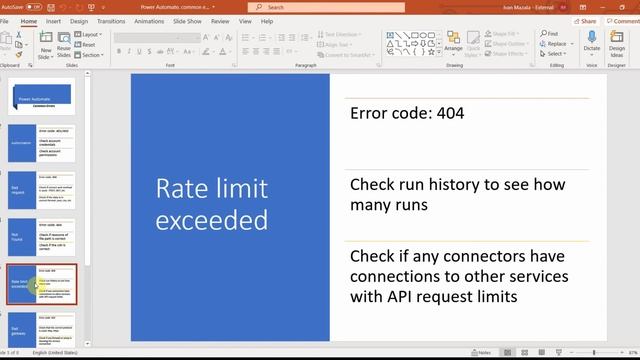Open the Layout dropdown

pyautogui.click(x=88, y=35)
